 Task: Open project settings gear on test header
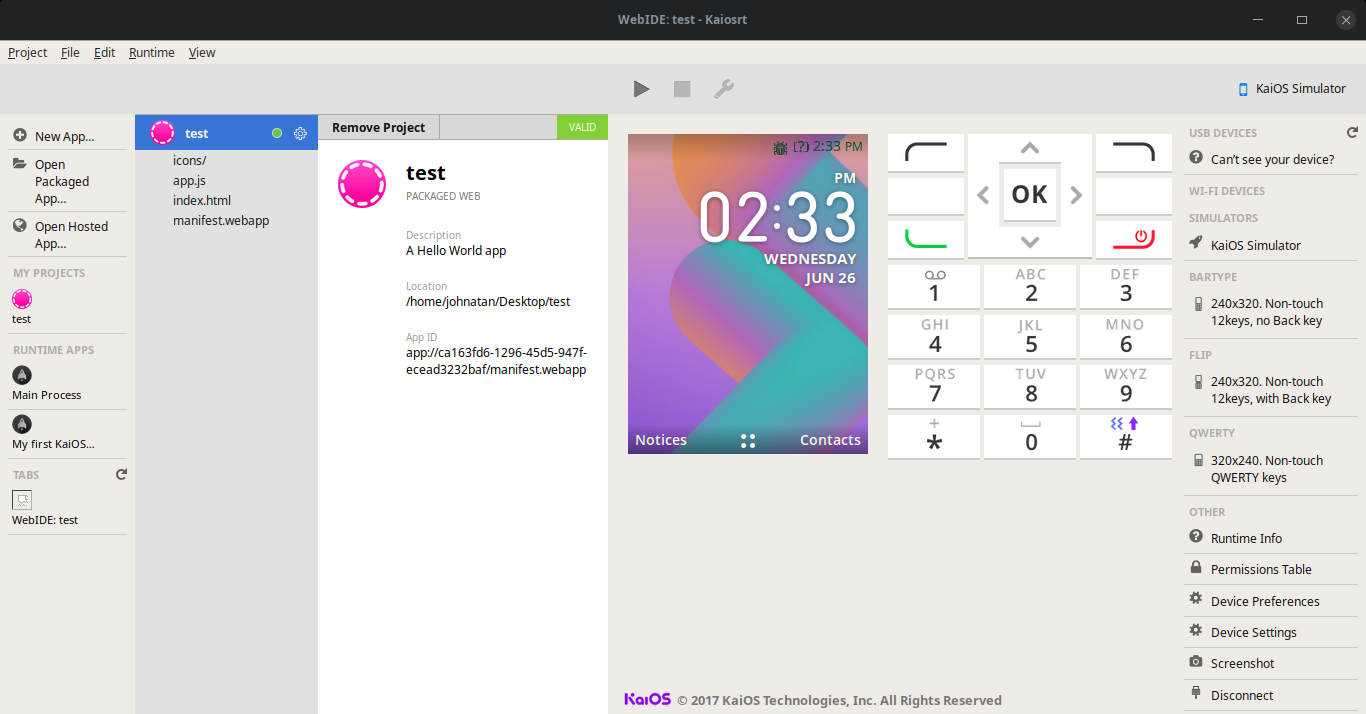[x=300, y=133]
